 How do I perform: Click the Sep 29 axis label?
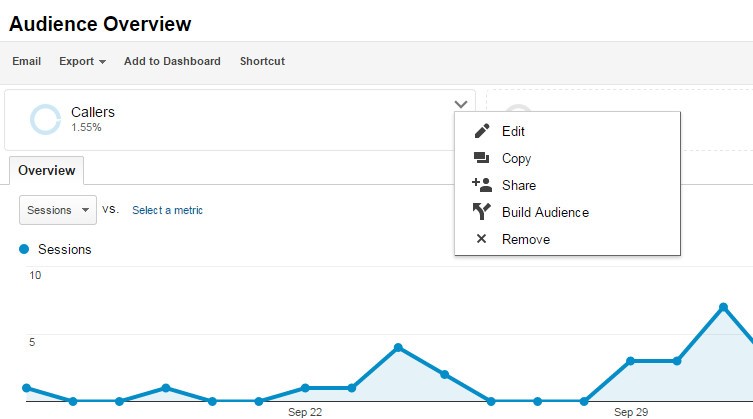(631, 412)
